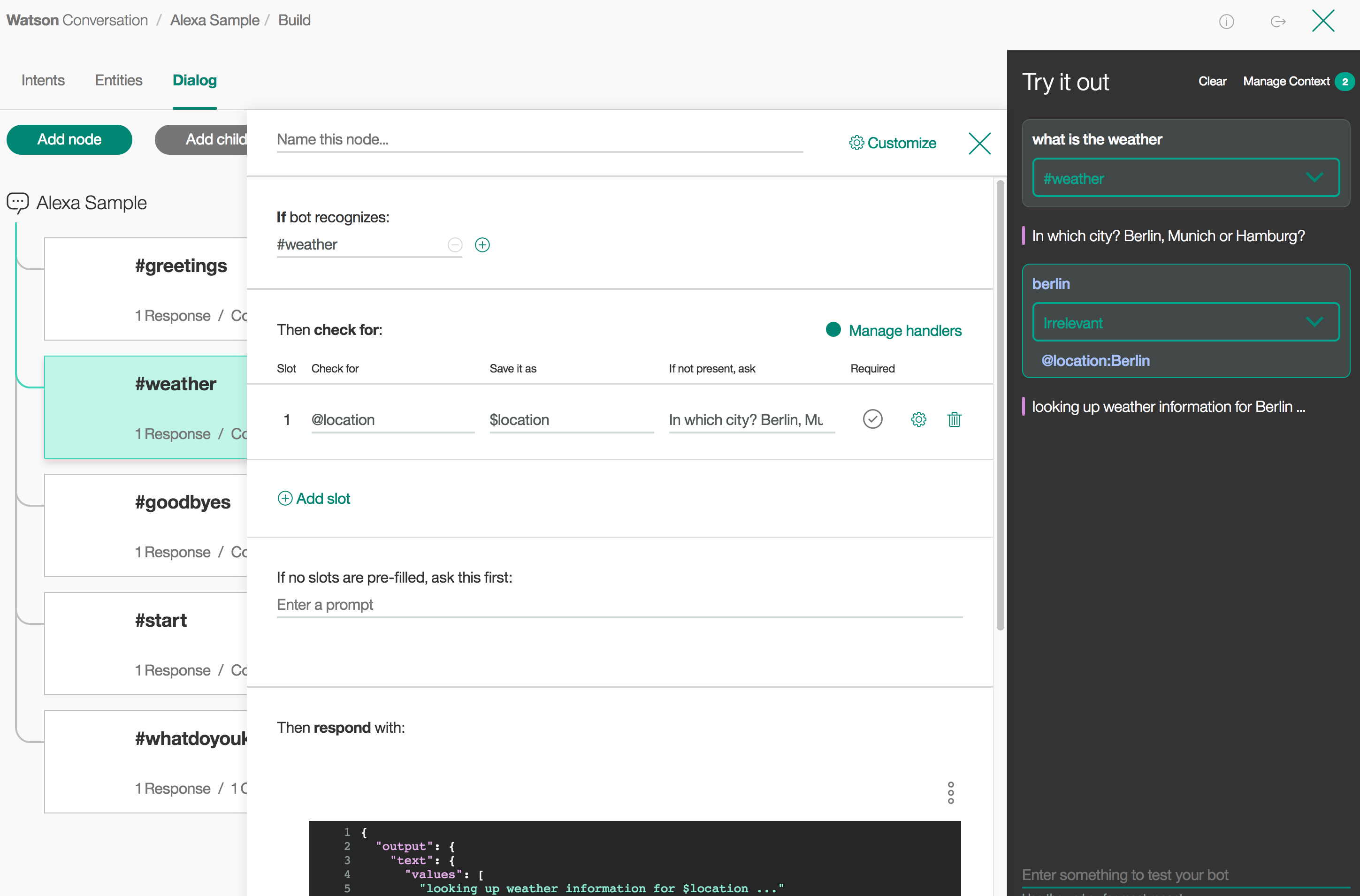Click the info icon in top bar
1360x896 pixels.
1226,22
